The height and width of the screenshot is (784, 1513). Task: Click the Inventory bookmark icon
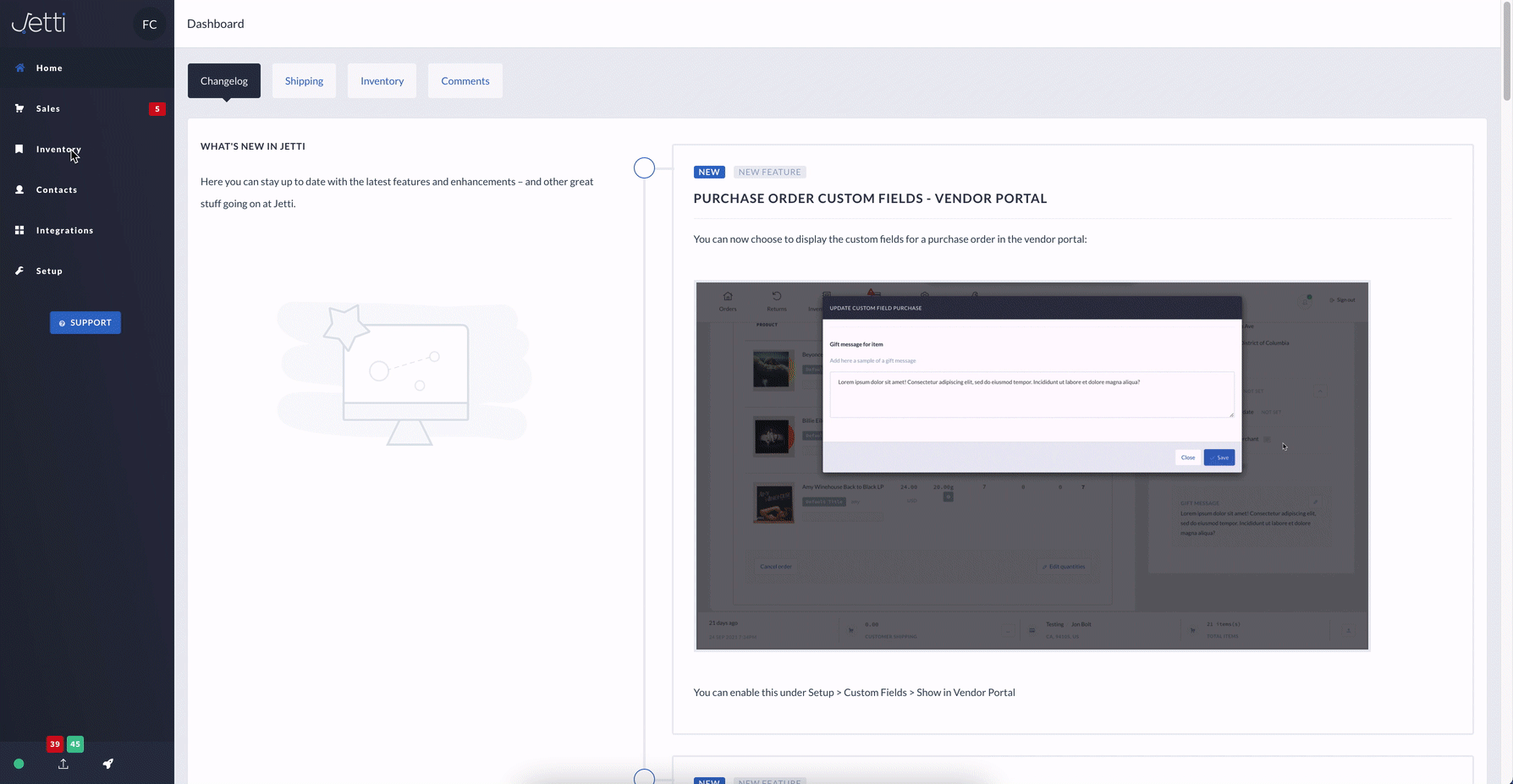(19, 149)
